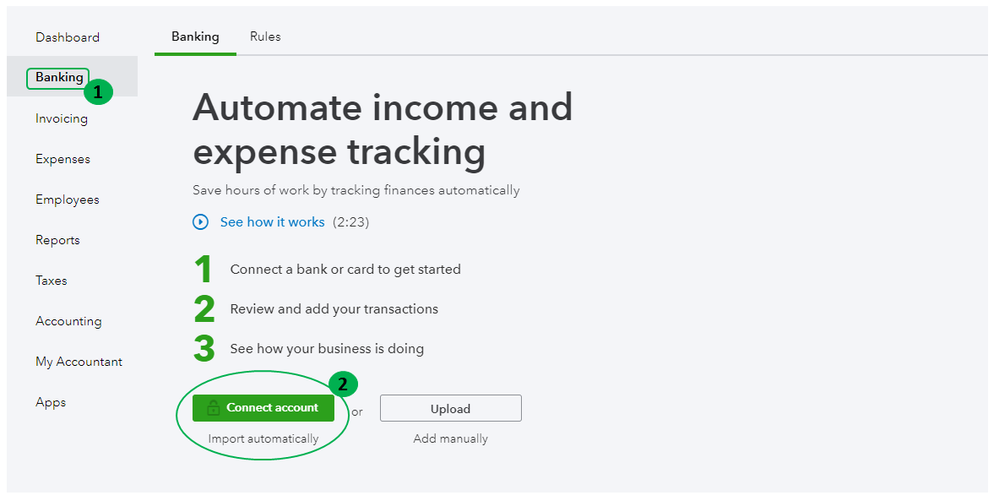Select Banking in the left navigation
The height and width of the screenshot is (502, 999).
coord(59,78)
